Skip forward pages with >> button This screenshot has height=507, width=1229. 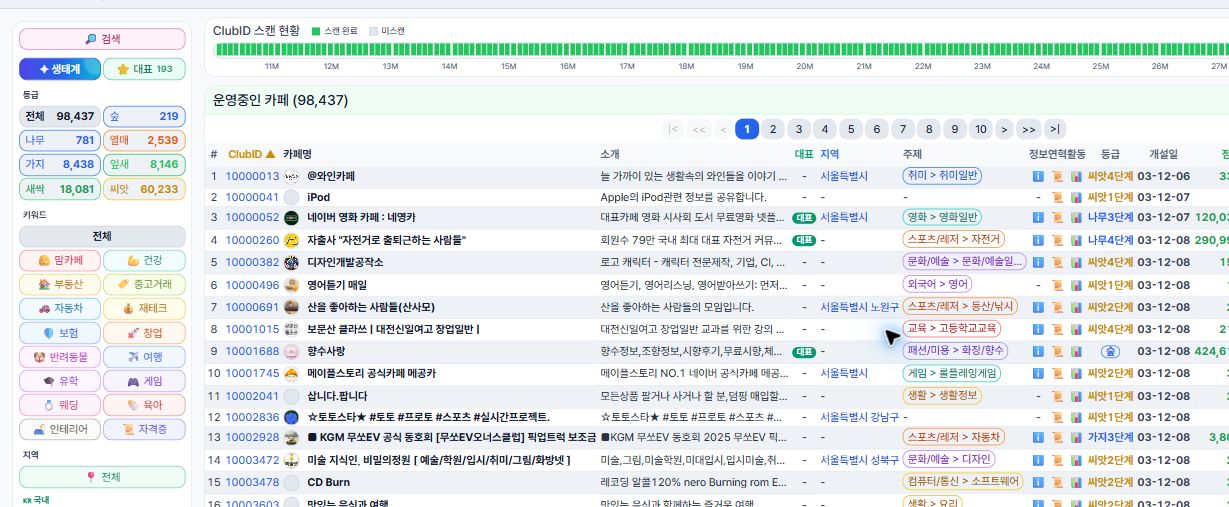click(1028, 129)
